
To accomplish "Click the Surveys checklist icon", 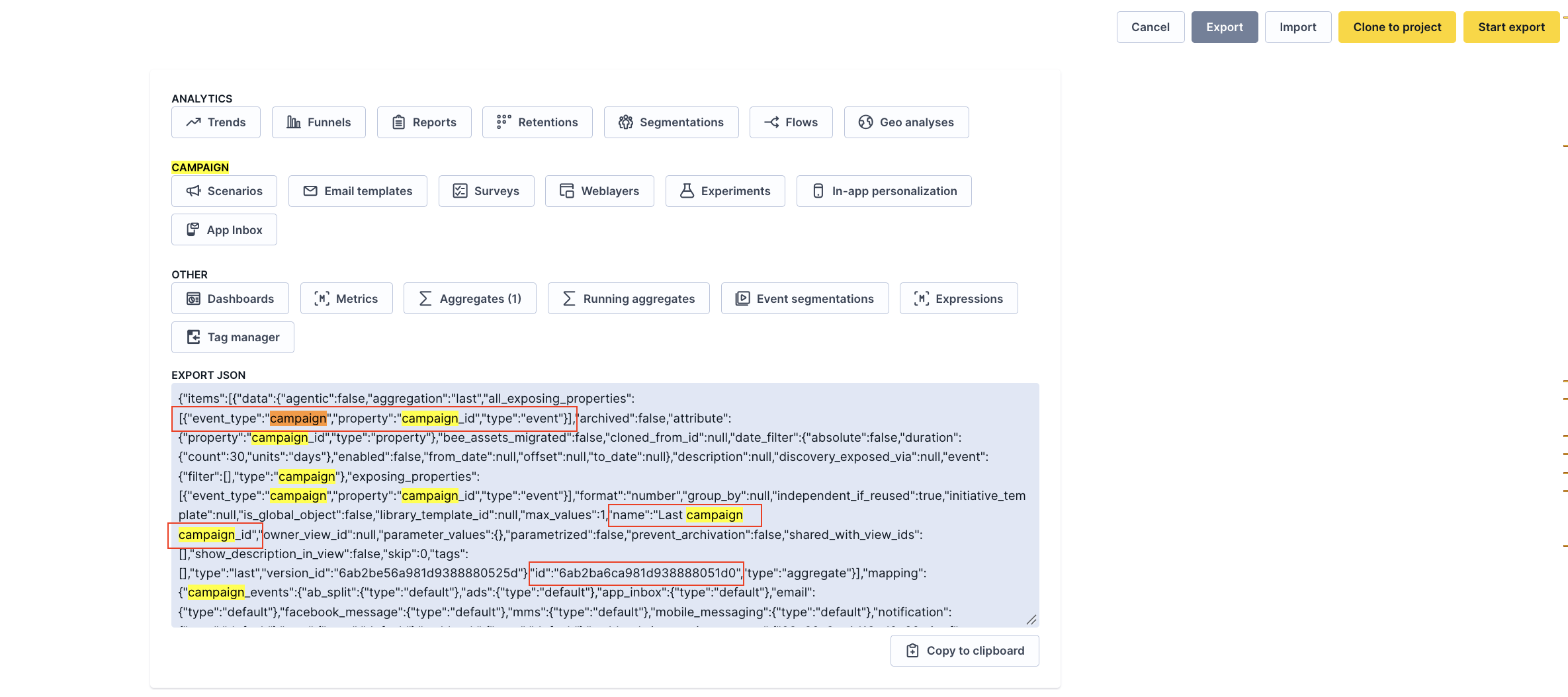I will [x=460, y=191].
